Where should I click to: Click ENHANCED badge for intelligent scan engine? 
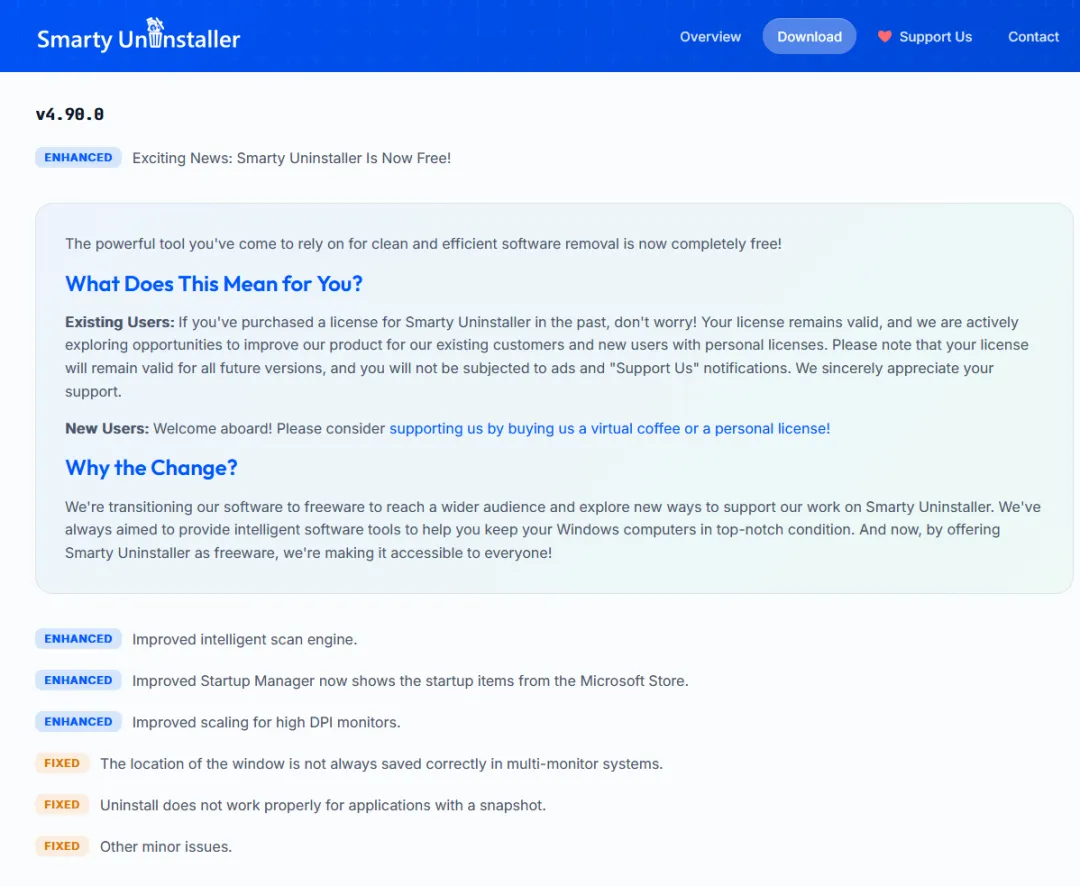(x=79, y=639)
